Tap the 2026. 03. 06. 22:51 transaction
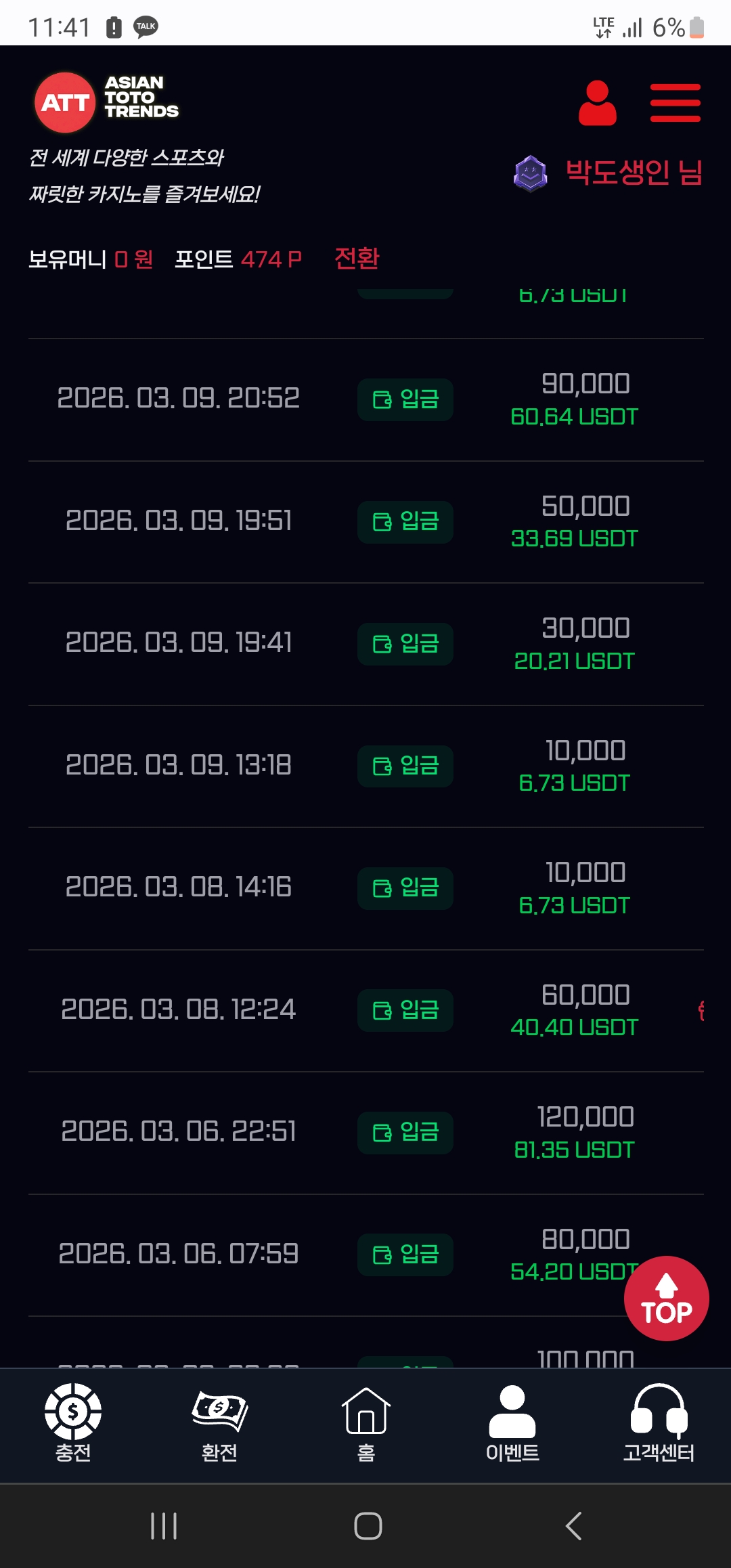 tap(179, 1131)
